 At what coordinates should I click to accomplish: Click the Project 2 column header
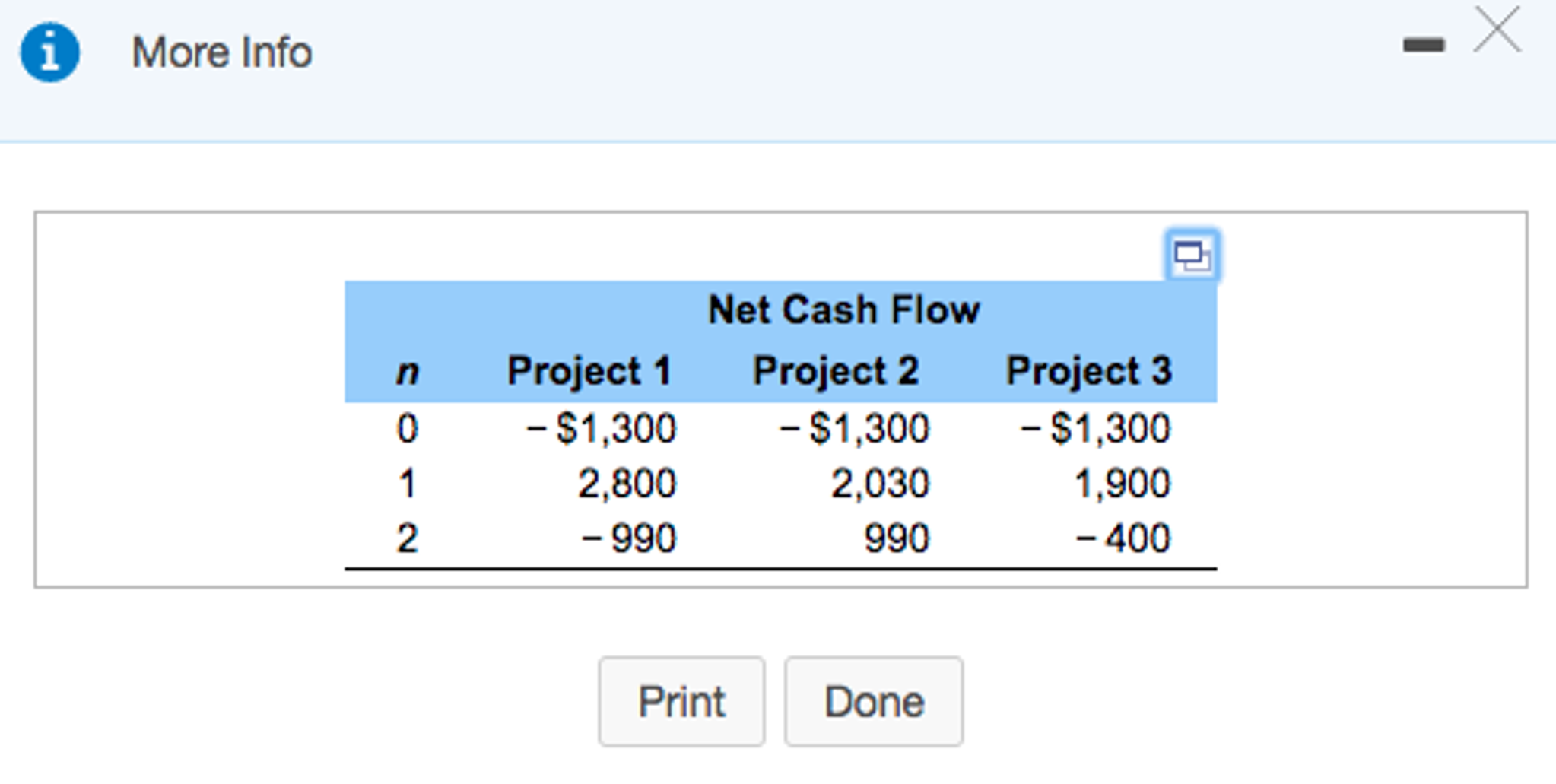tap(837, 370)
